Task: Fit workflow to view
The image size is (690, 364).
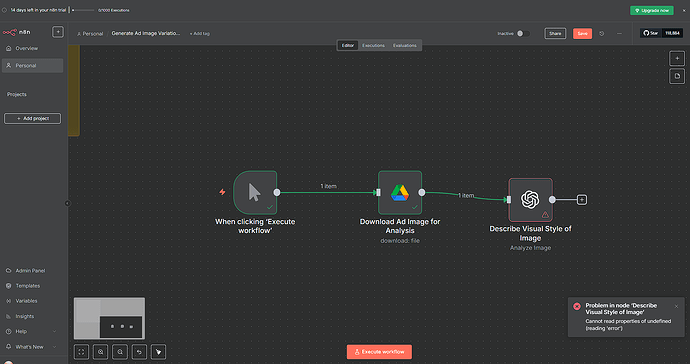Action: [81, 352]
